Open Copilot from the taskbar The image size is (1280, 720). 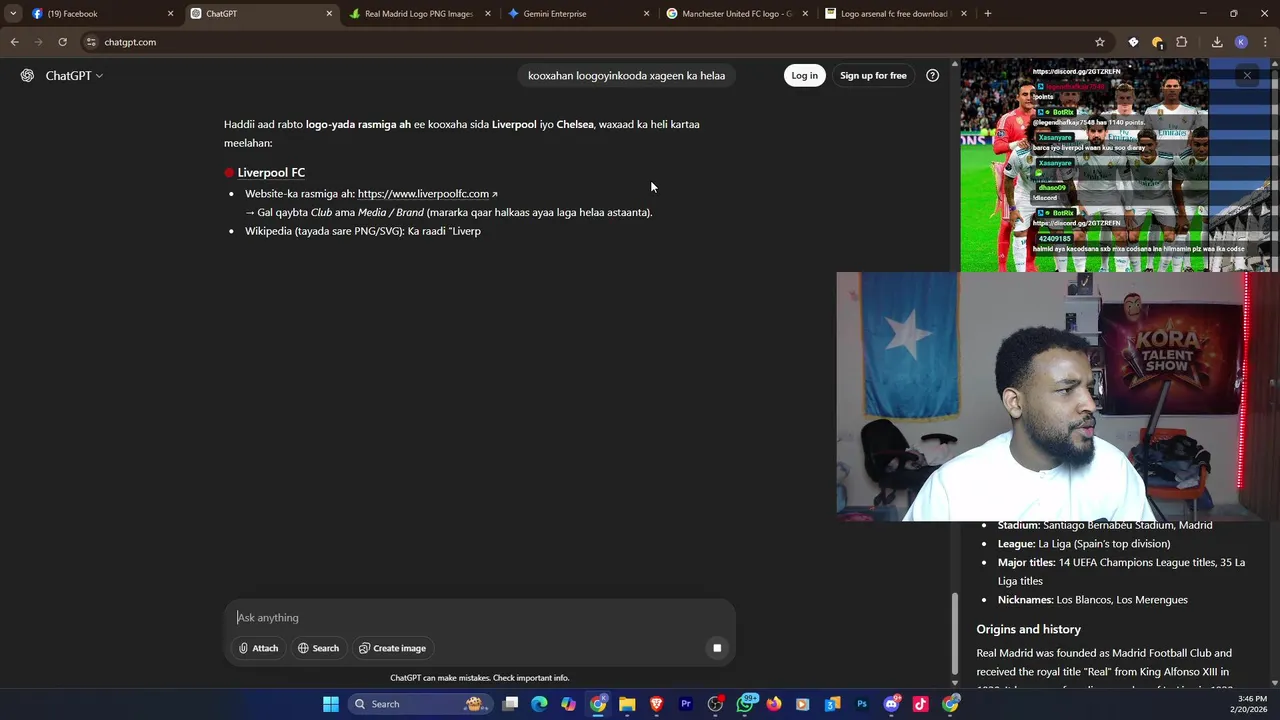pos(568,704)
